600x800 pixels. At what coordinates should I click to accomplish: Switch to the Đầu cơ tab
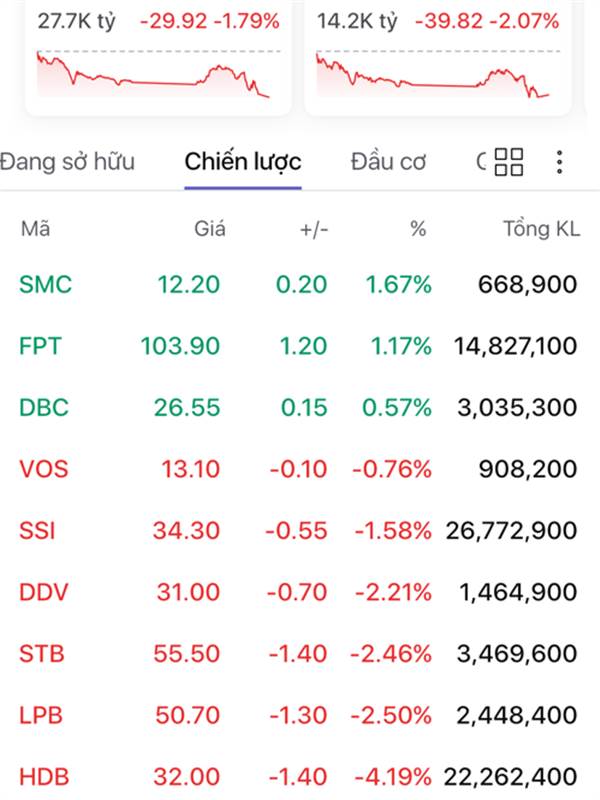(389, 162)
